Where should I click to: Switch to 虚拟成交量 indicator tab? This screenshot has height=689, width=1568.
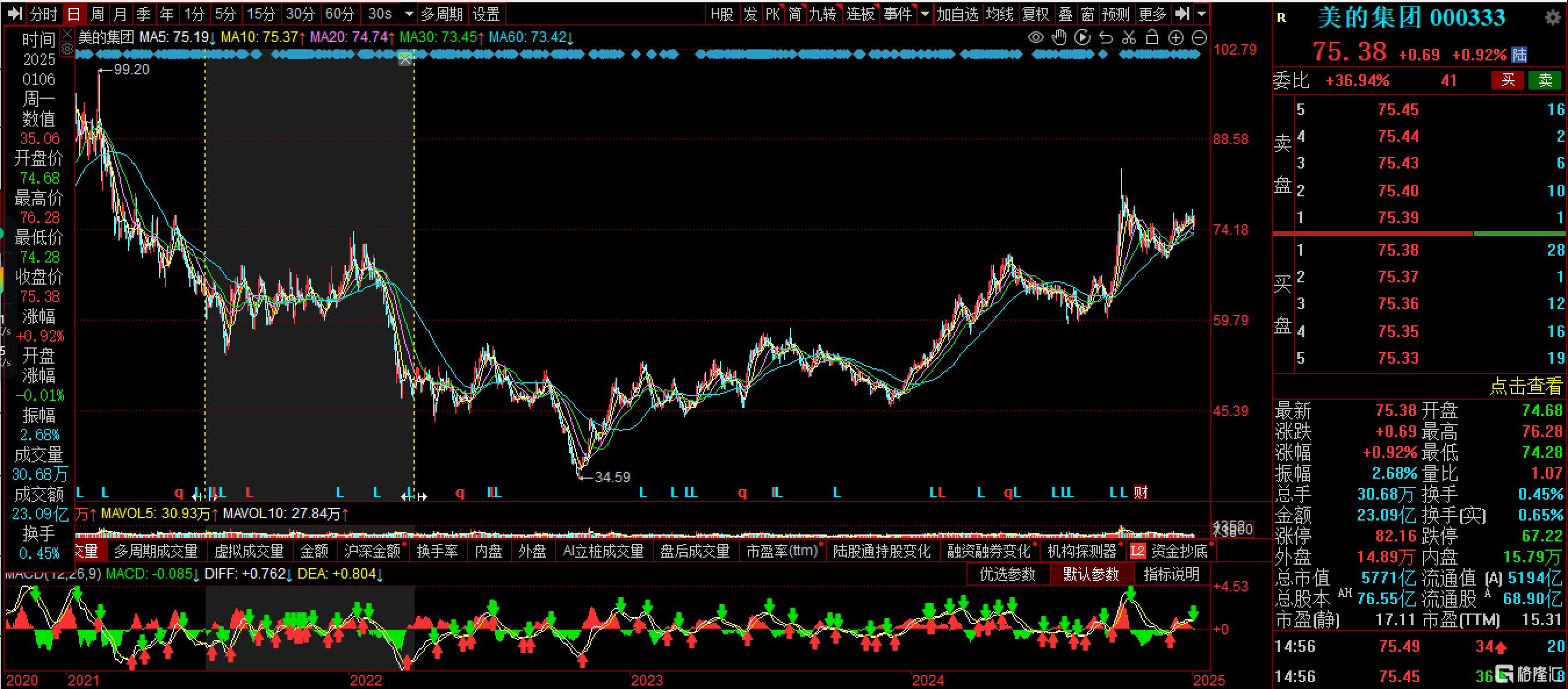249,551
